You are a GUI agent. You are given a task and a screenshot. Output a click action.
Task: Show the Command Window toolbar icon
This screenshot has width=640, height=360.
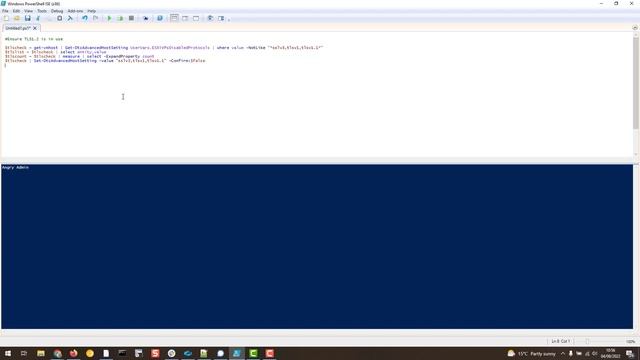coord(210,18)
